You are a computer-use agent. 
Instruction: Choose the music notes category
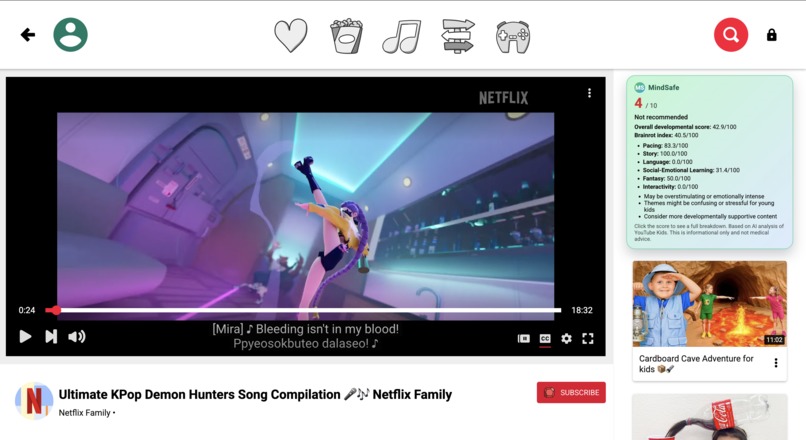[x=402, y=36]
